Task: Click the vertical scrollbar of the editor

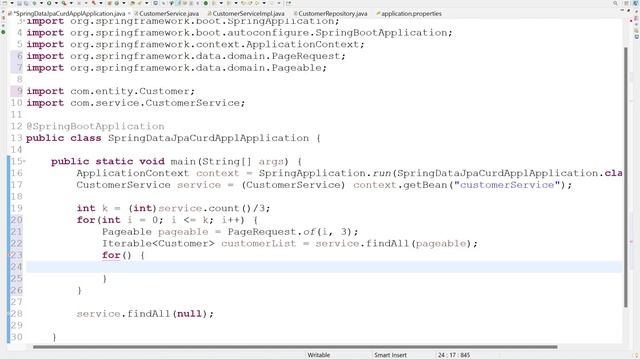Action: point(625,178)
